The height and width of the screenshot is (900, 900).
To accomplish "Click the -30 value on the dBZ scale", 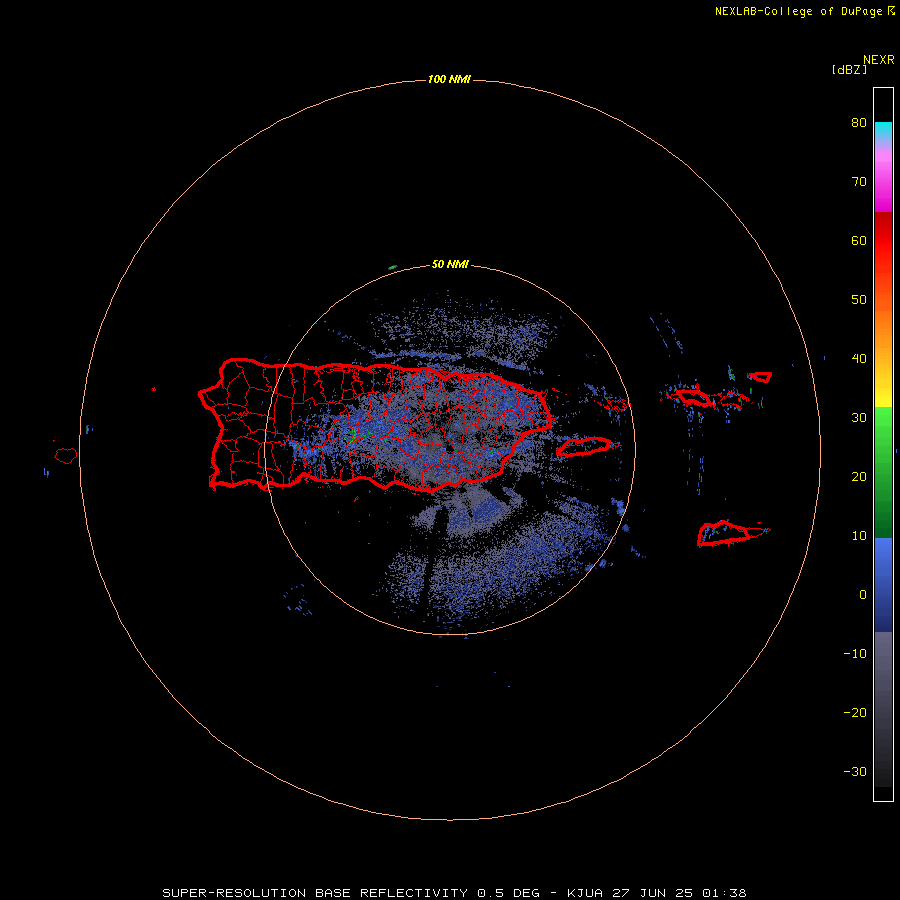I will 855,772.
